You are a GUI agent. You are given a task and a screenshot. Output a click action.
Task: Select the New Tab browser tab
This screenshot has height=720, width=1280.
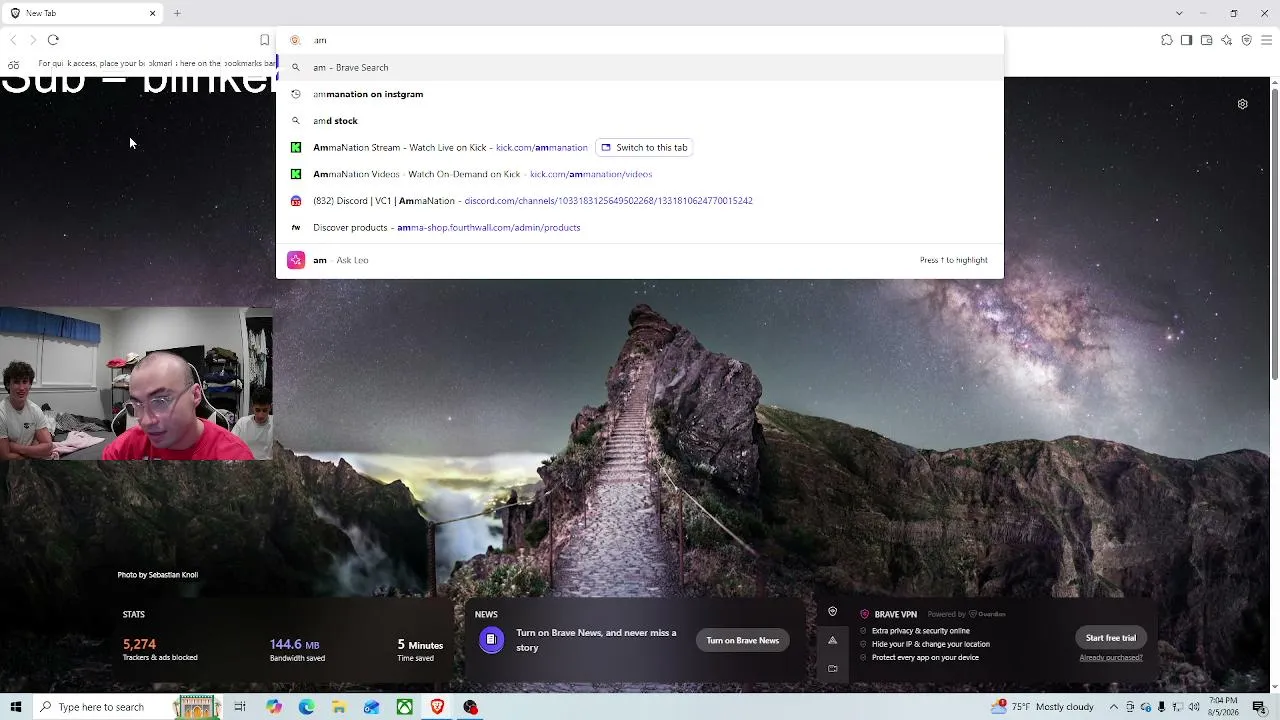(x=83, y=13)
